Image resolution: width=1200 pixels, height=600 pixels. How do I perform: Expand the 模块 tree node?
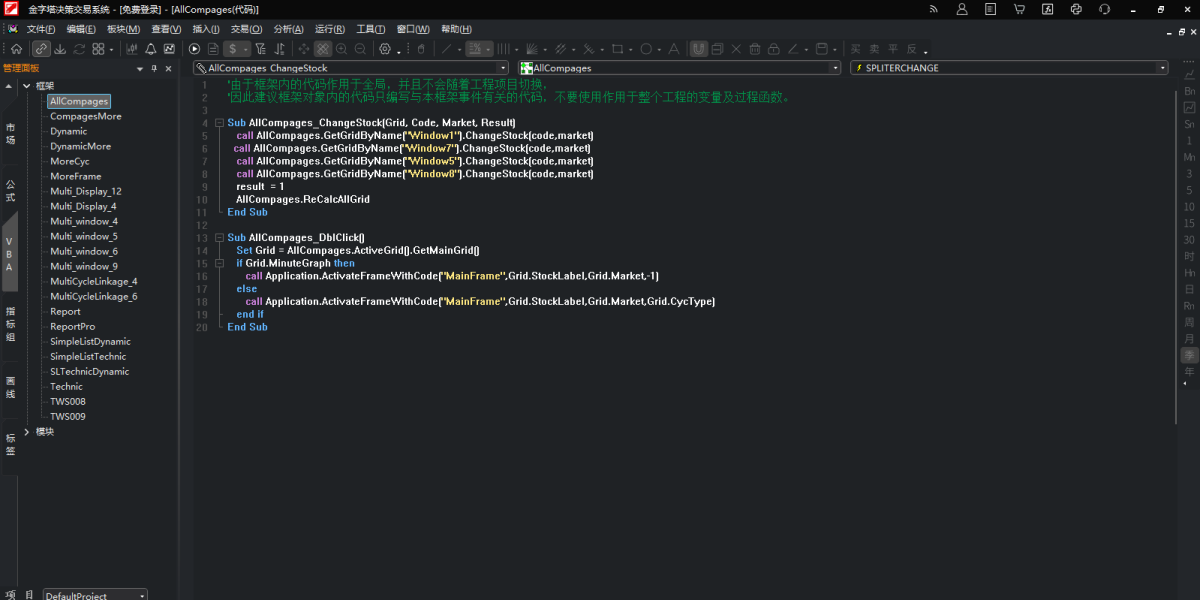[x=26, y=432]
